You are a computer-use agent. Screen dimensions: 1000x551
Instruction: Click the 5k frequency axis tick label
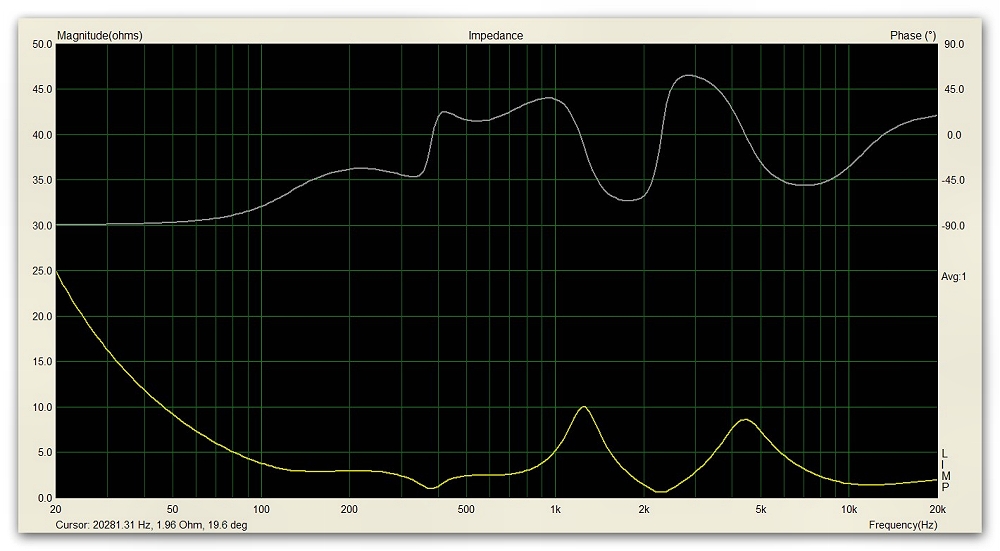[x=761, y=509]
